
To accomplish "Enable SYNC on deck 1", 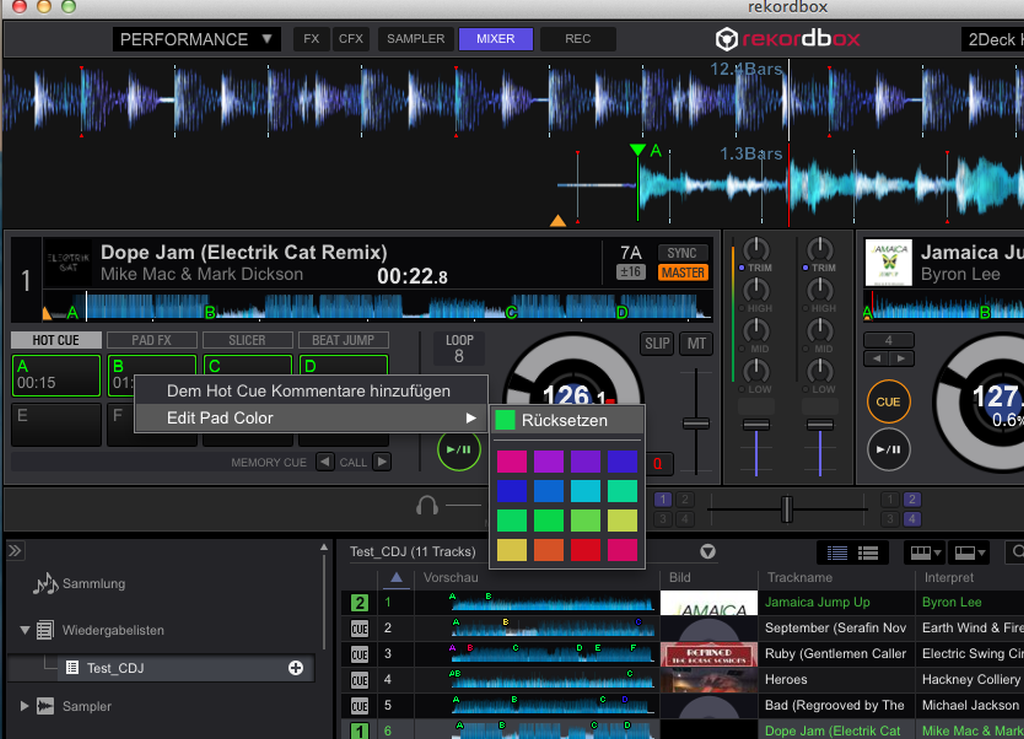I will point(684,253).
